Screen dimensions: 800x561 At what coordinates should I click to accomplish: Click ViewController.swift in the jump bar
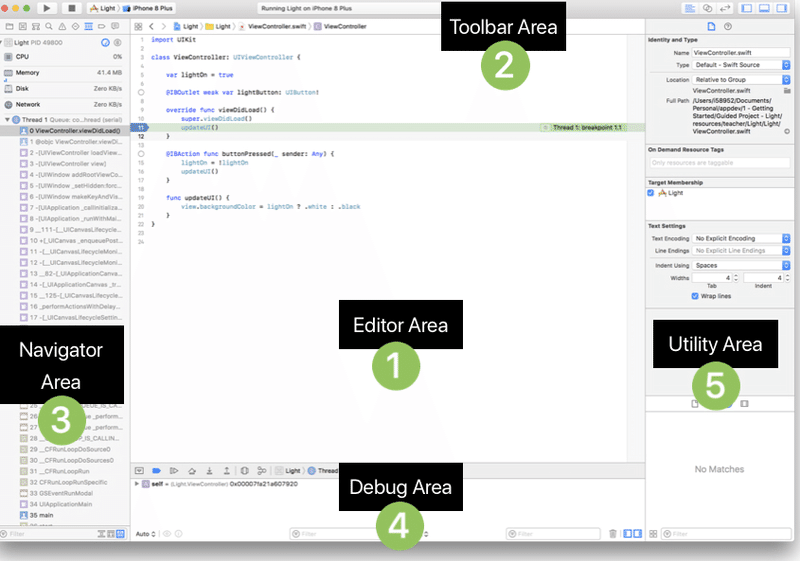(x=272, y=27)
